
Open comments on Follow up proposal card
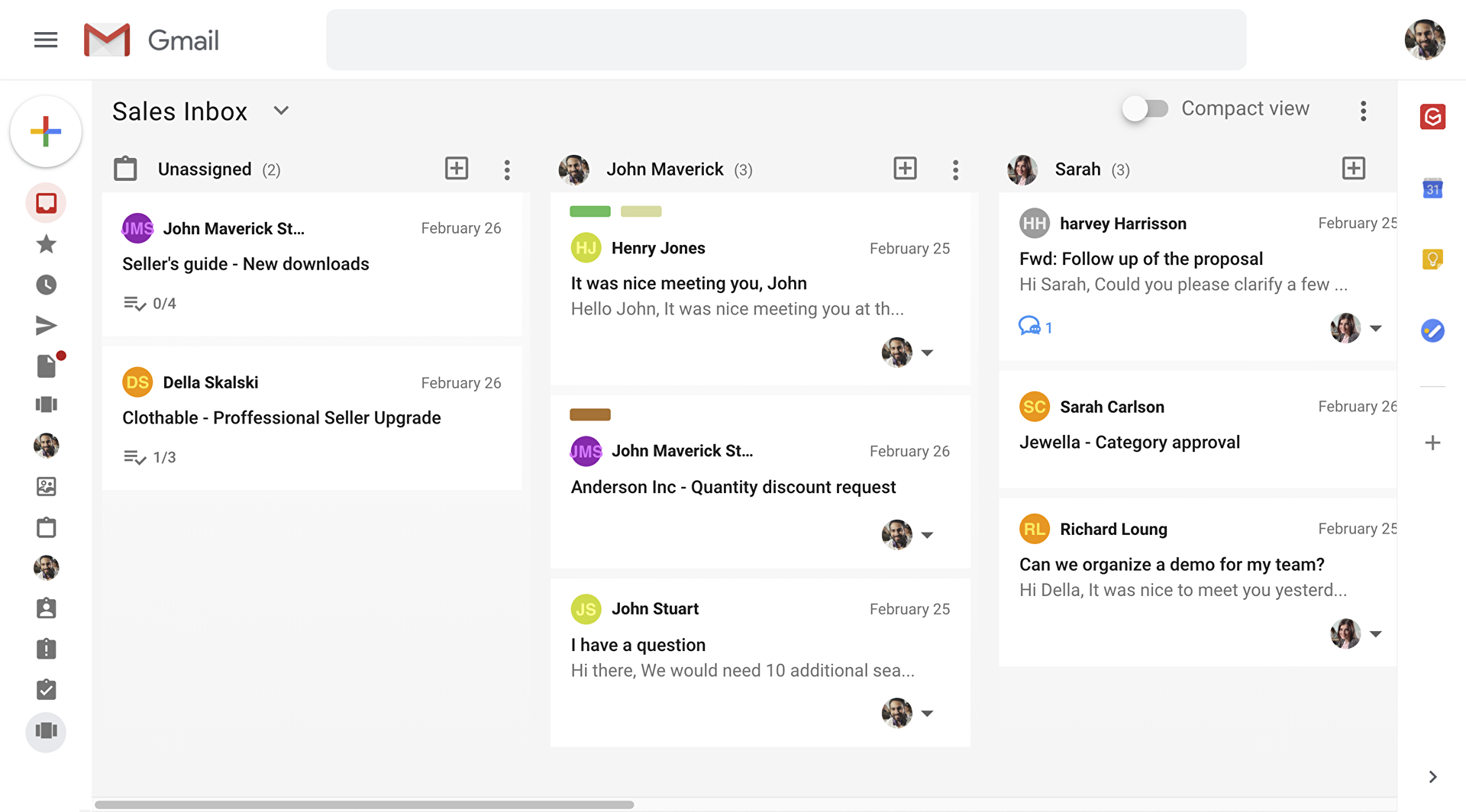click(1035, 327)
